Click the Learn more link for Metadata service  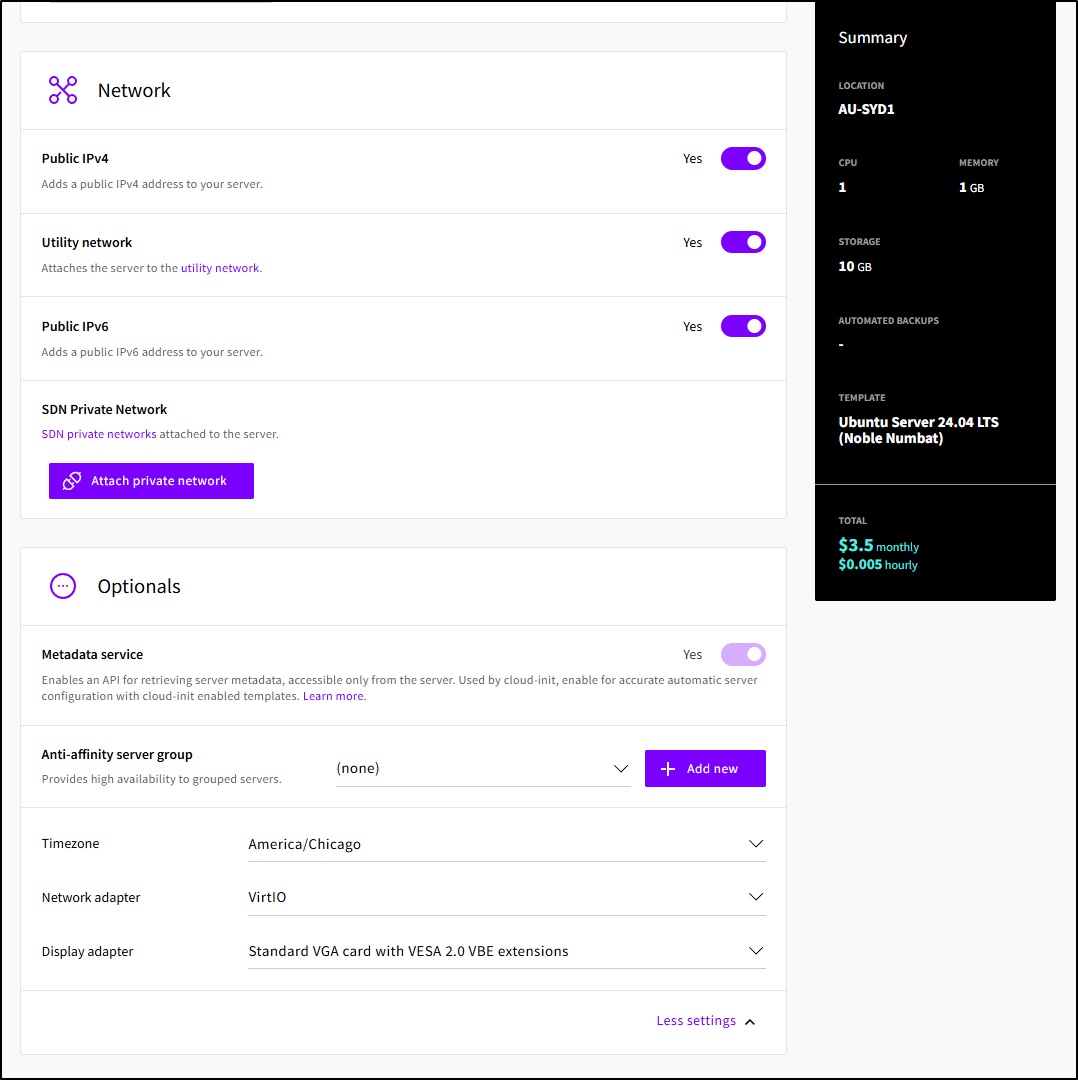click(x=333, y=696)
